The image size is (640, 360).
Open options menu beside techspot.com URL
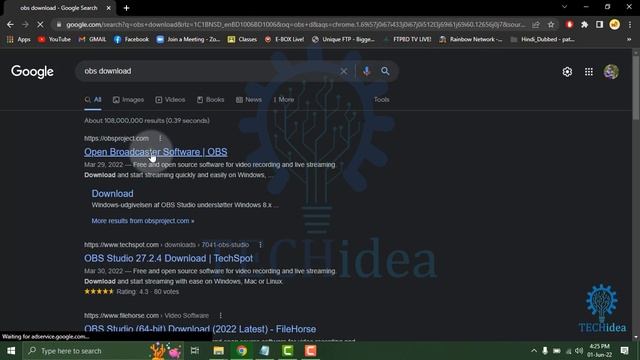260,245
